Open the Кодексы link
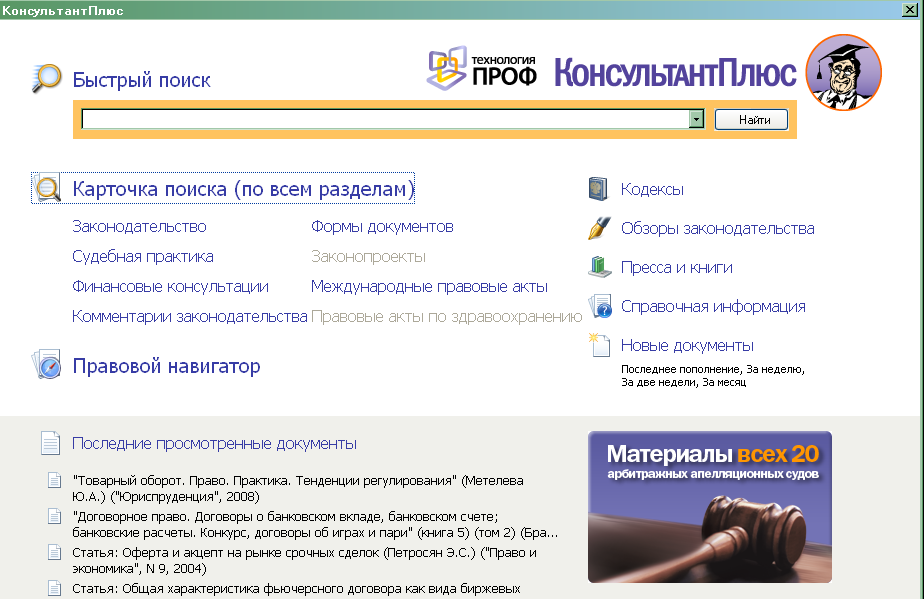Screen dimensions: 924x599 click(x=652, y=189)
